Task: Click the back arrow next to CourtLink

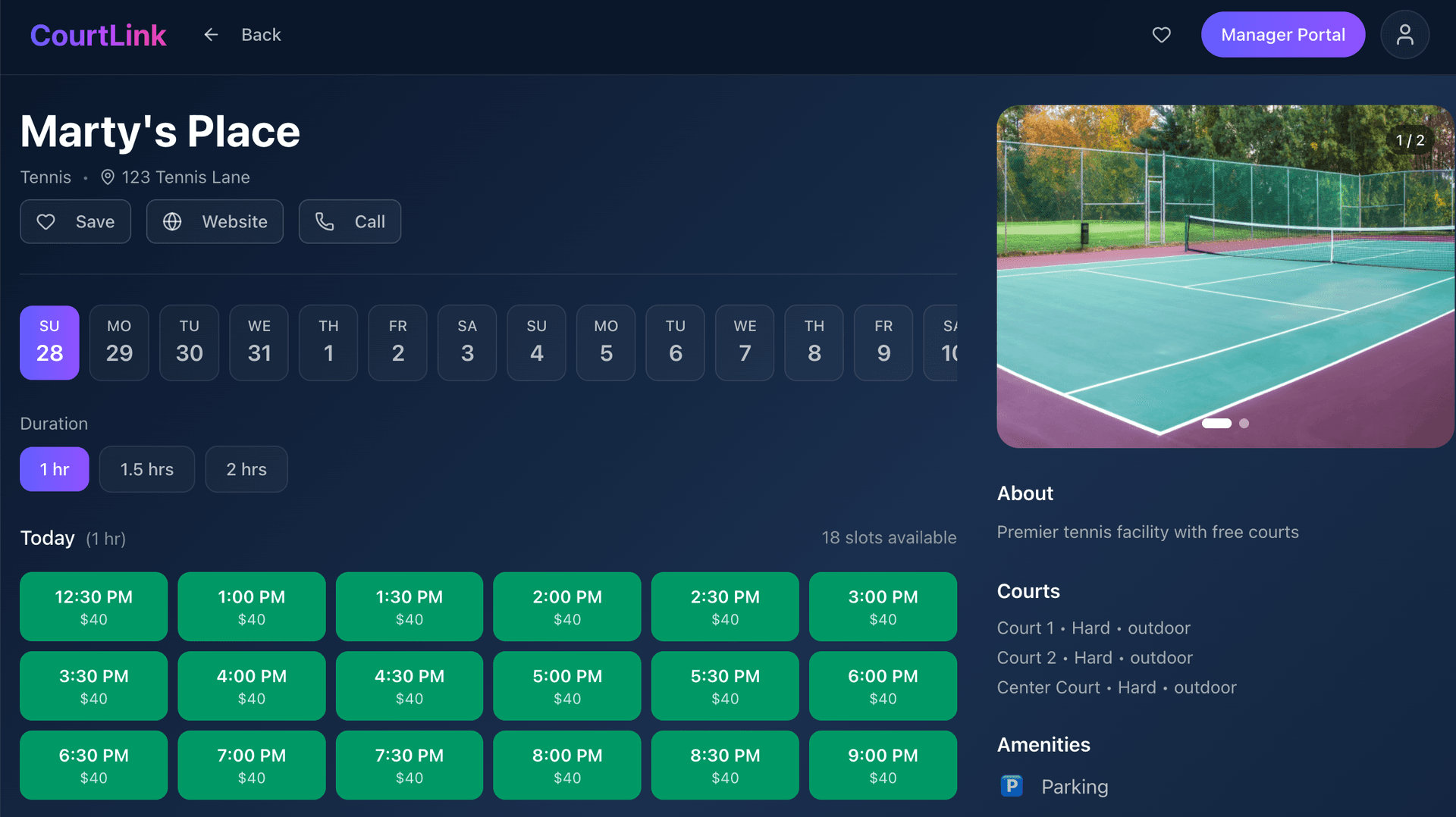Action: 210,34
